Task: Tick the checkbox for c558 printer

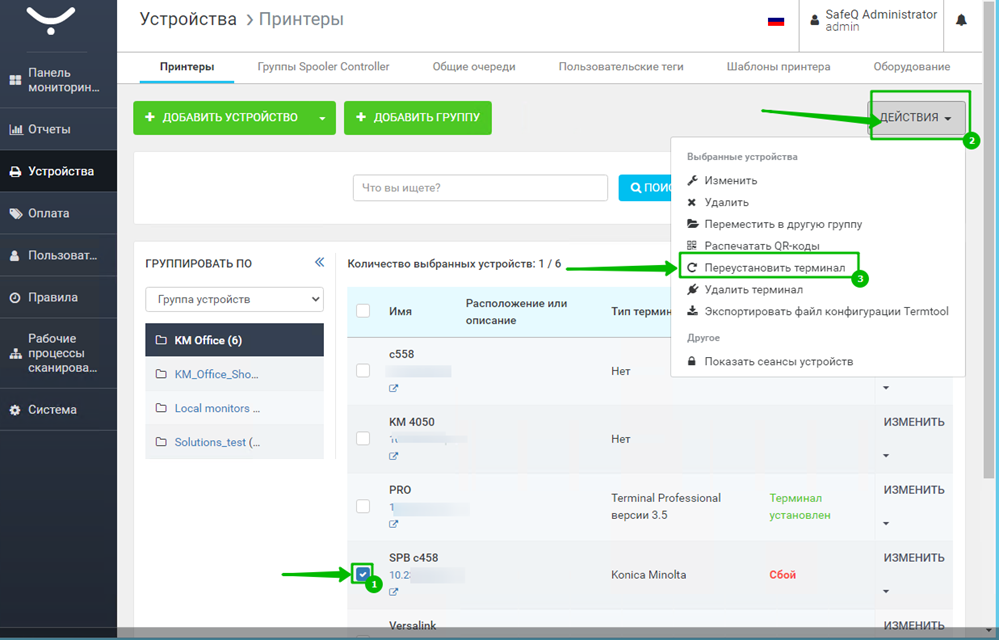Action: click(x=363, y=370)
